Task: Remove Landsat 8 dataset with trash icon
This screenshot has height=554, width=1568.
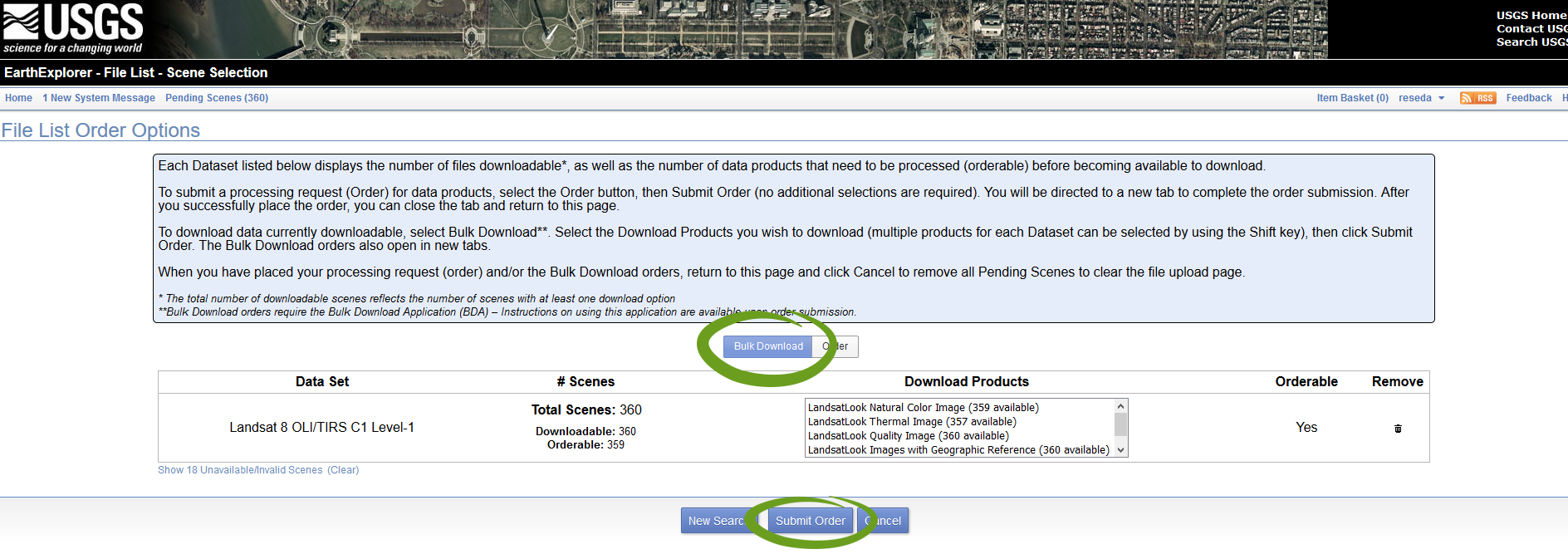Action: pyautogui.click(x=1398, y=429)
